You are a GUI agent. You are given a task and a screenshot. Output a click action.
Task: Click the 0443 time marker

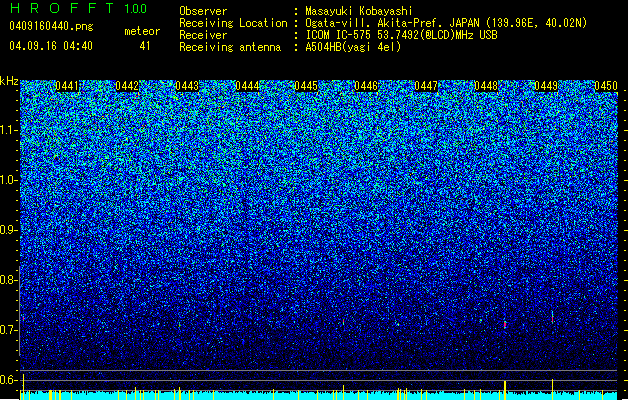(187, 86)
